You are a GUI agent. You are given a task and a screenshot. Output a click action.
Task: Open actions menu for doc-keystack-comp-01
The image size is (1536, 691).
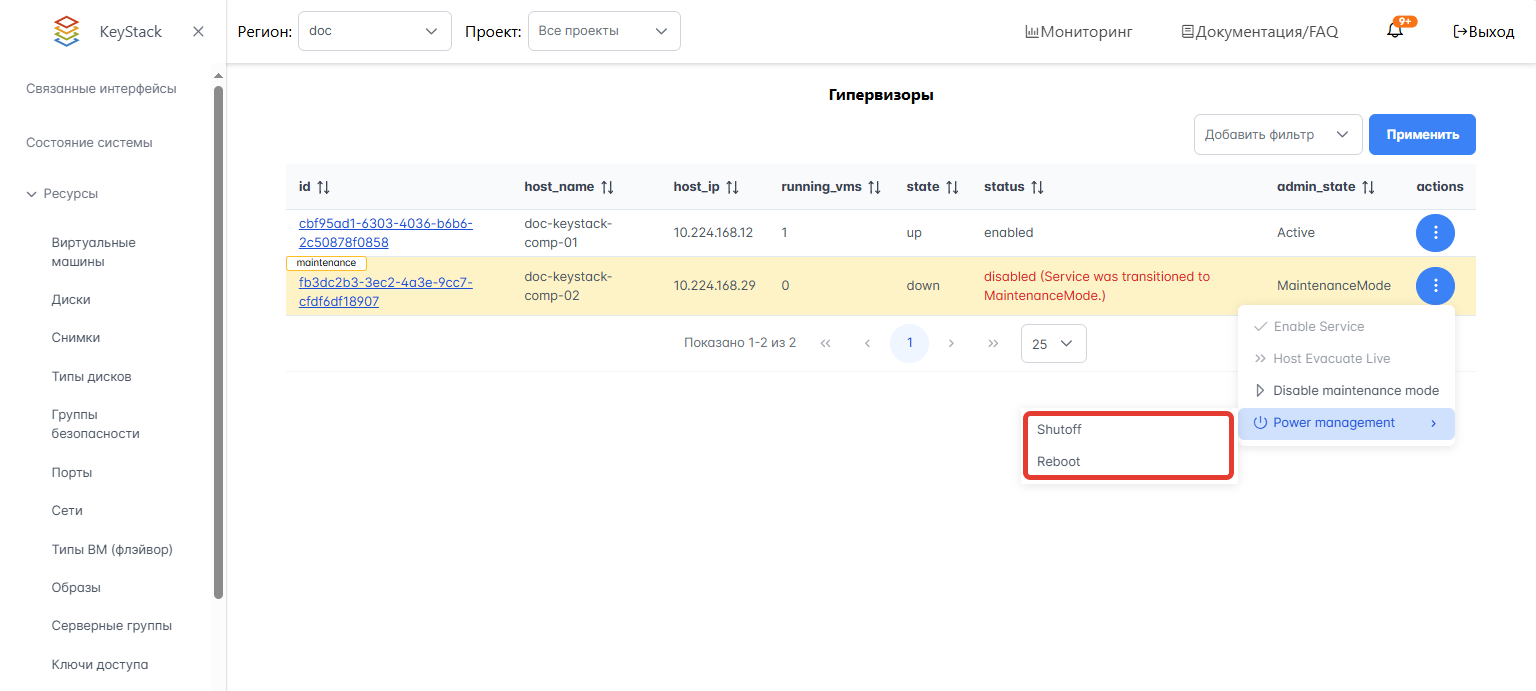pos(1435,233)
